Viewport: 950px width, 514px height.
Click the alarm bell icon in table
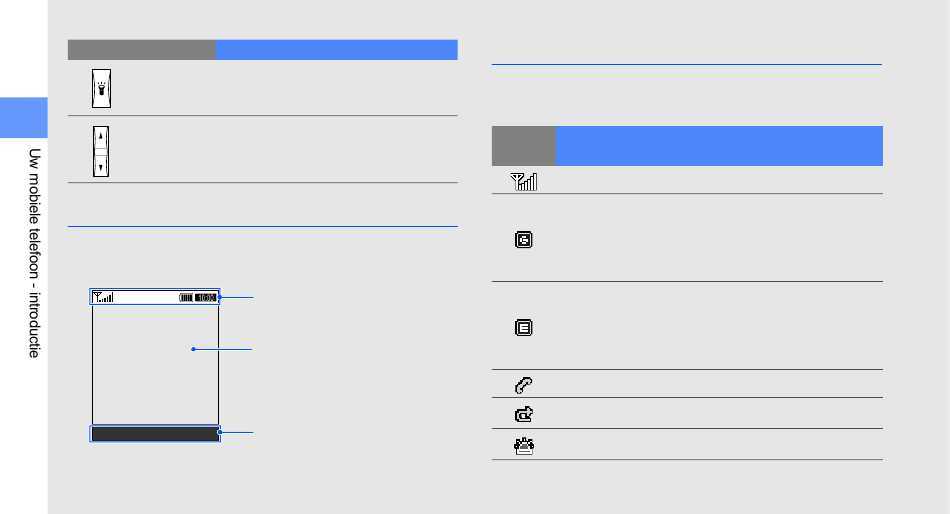(x=523, y=446)
